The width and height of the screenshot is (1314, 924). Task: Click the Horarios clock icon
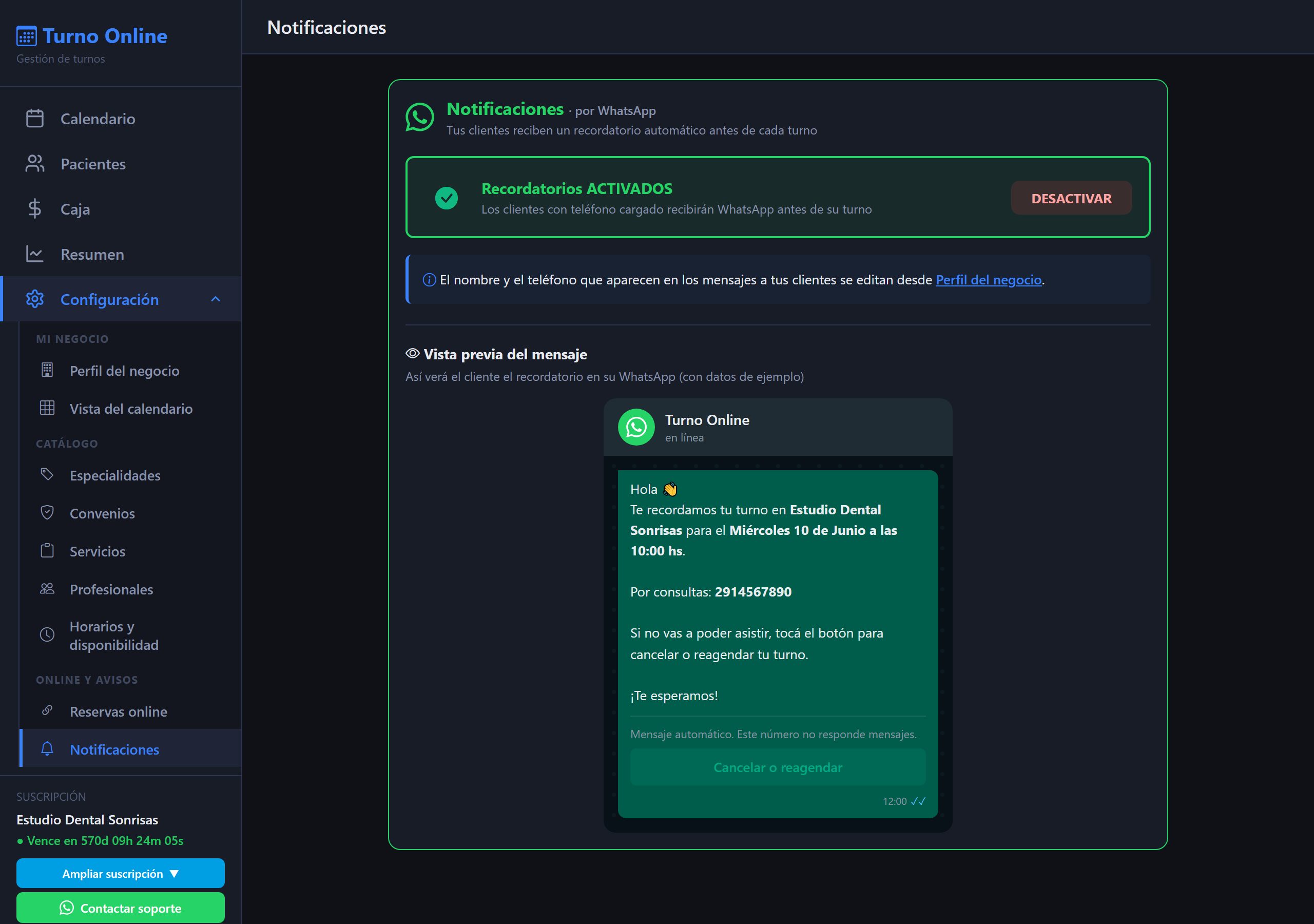pos(48,634)
